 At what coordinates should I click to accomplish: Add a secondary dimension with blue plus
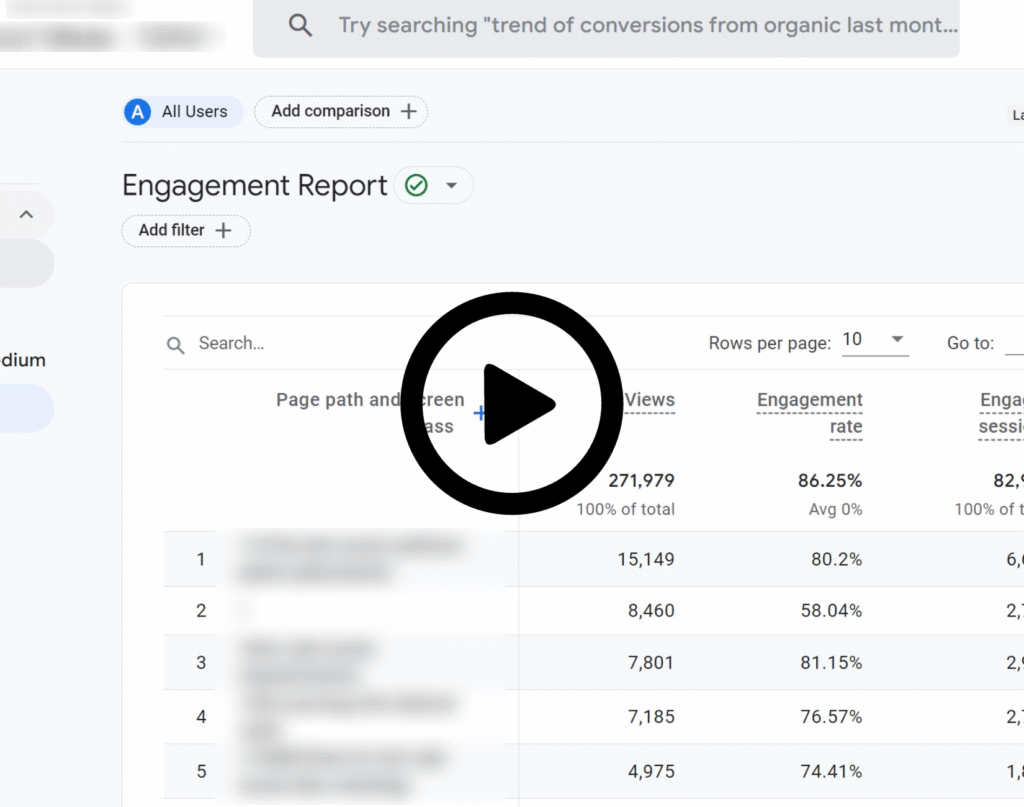point(480,413)
